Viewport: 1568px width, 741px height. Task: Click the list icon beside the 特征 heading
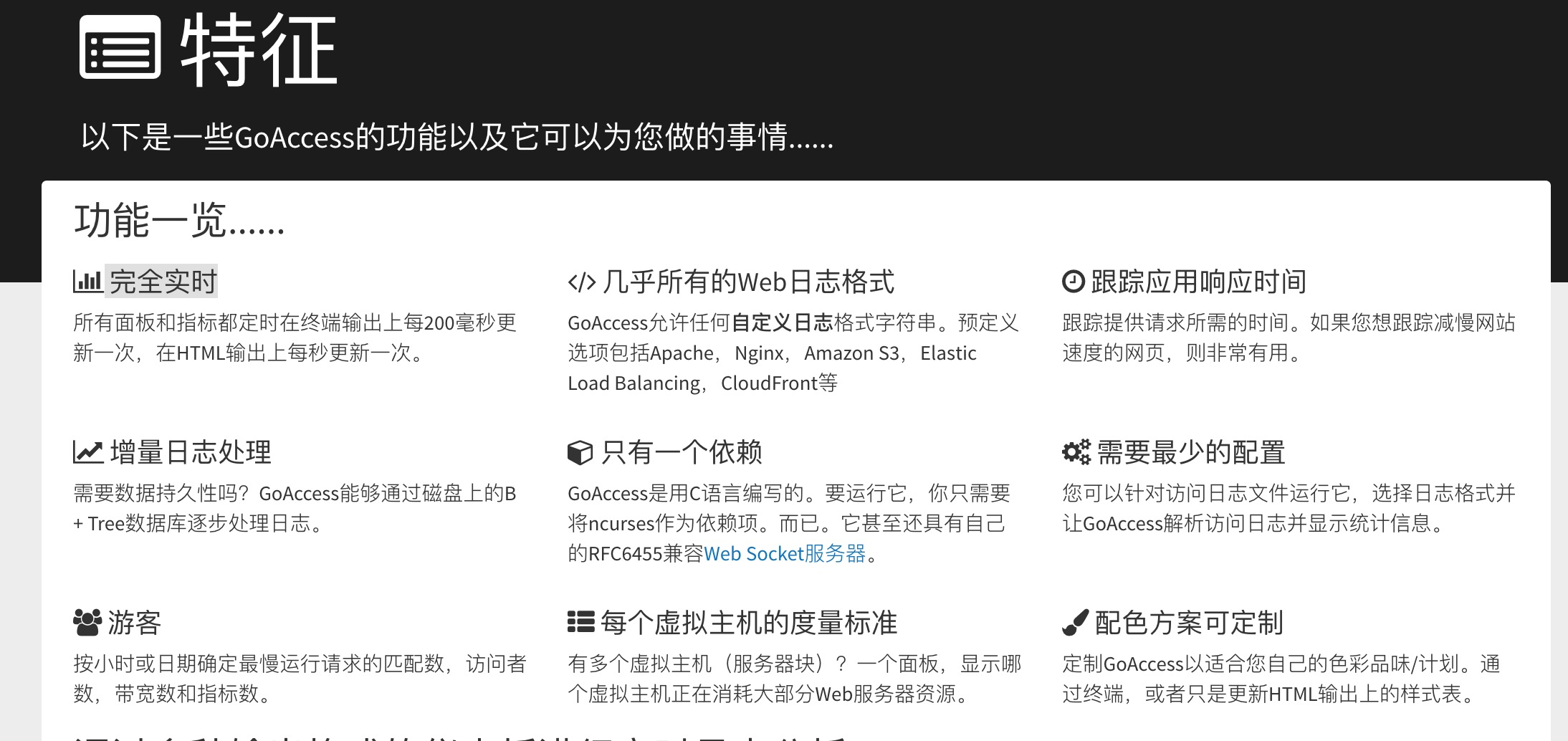(x=120, y=47)
